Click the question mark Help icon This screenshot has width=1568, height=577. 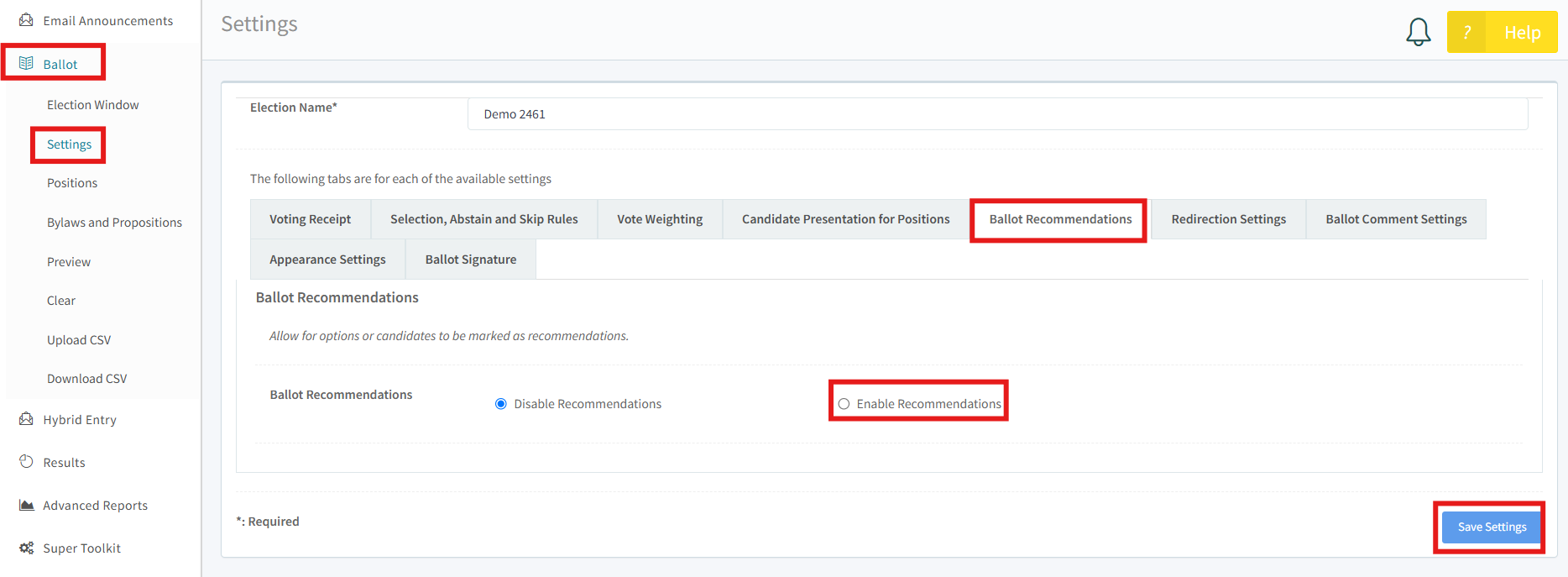pos(1466,32)
